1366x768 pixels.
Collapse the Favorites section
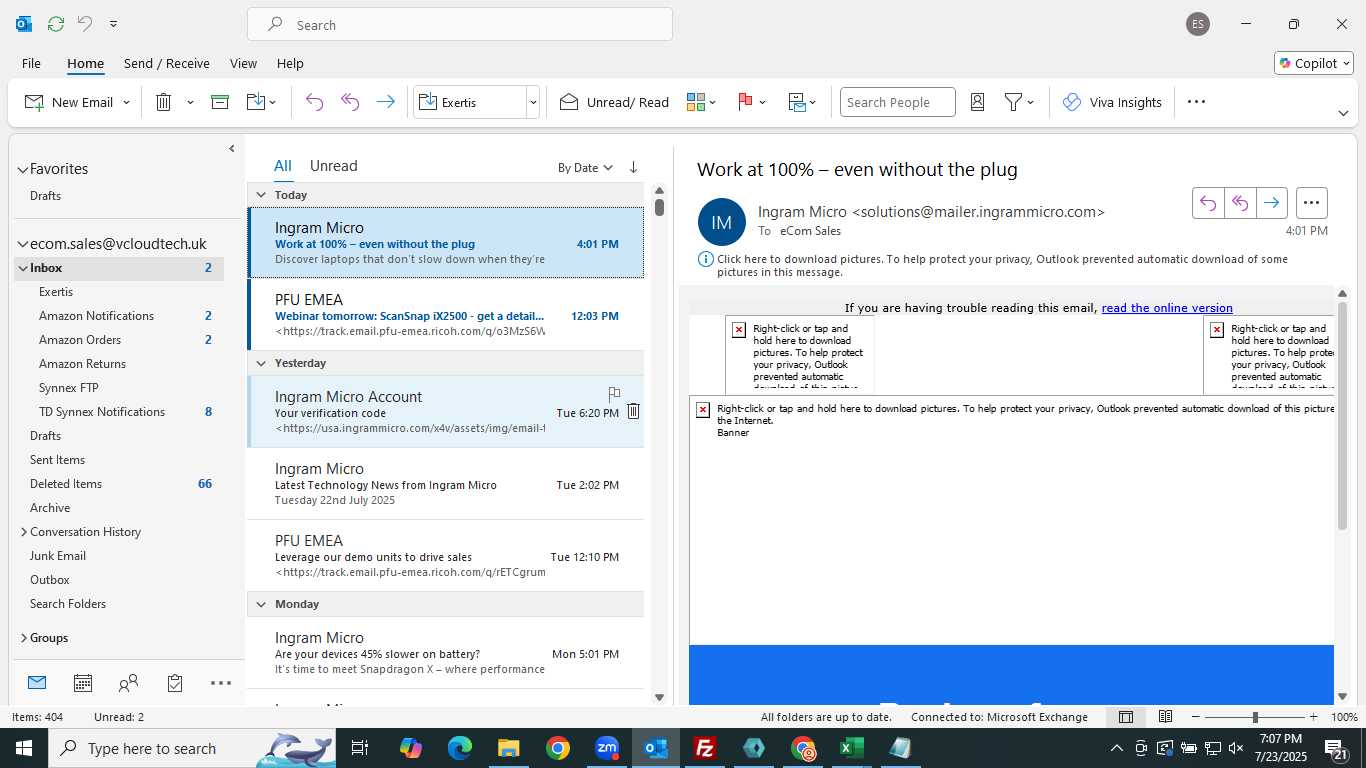pyautogui.click(x=23, y=169)
